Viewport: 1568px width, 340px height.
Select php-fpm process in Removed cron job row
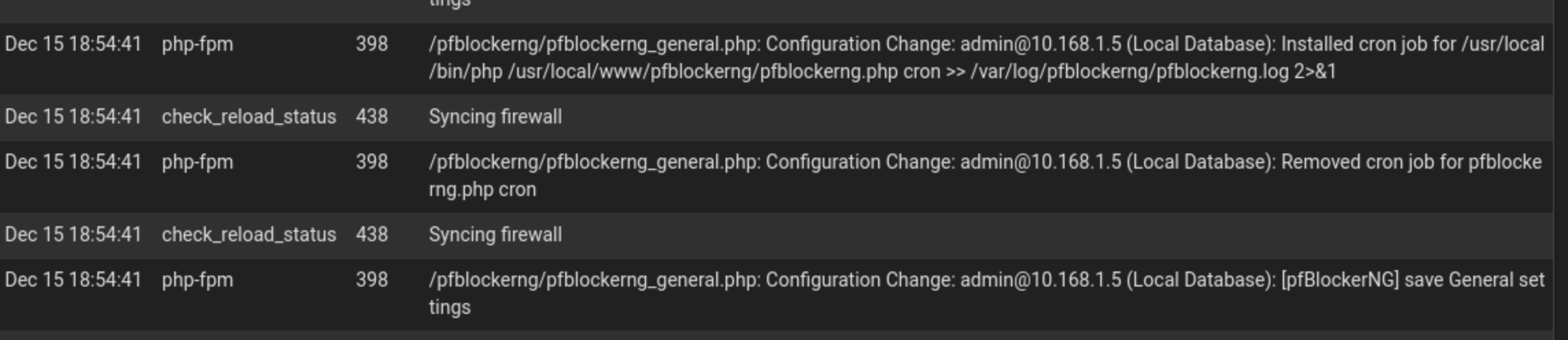tap(198, 162)
